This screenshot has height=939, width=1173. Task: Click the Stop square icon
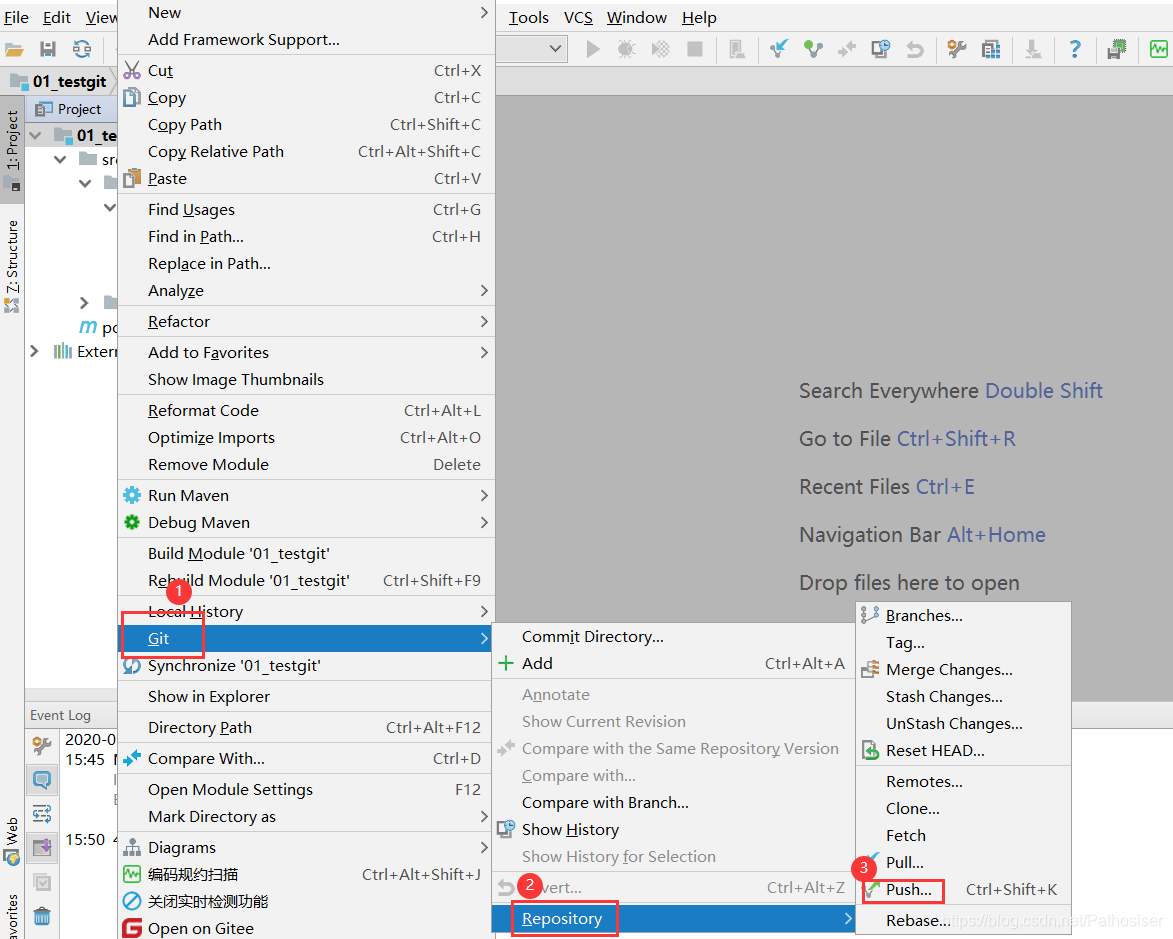click(695, 49)
